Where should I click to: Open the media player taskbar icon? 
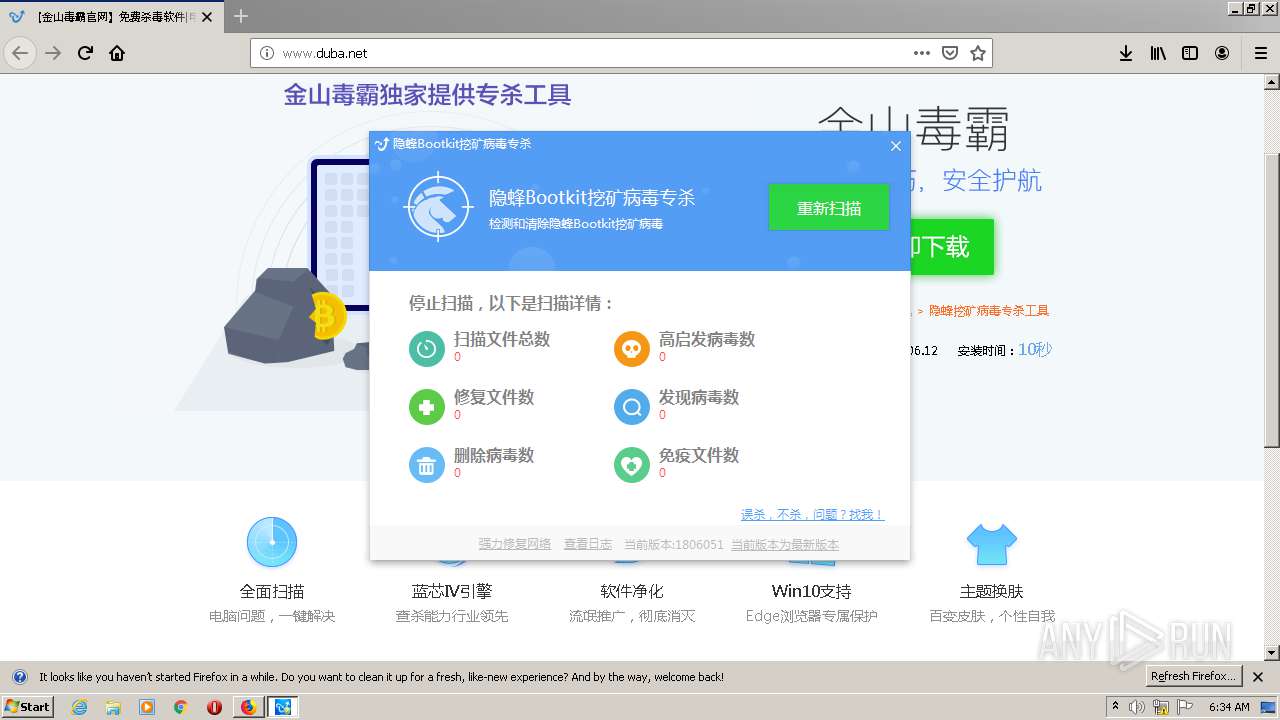click(x=147, y=707)
